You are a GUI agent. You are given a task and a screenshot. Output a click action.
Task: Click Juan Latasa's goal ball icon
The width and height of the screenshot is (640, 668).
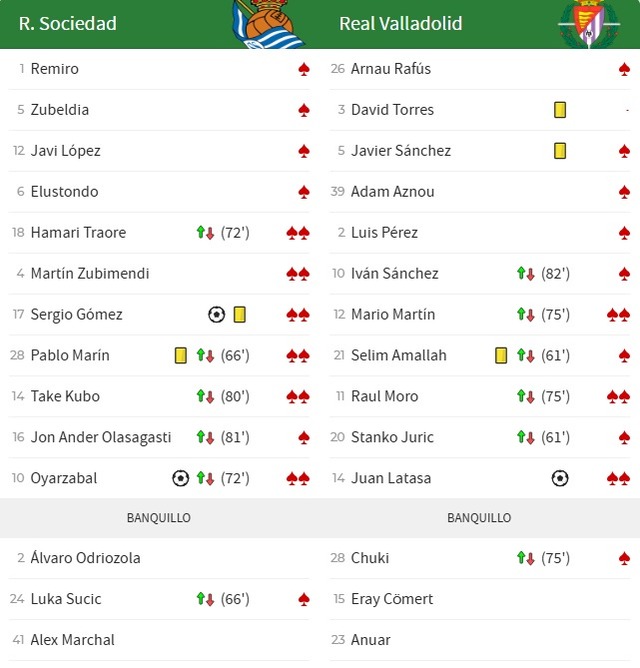click(x=560, y=478)
